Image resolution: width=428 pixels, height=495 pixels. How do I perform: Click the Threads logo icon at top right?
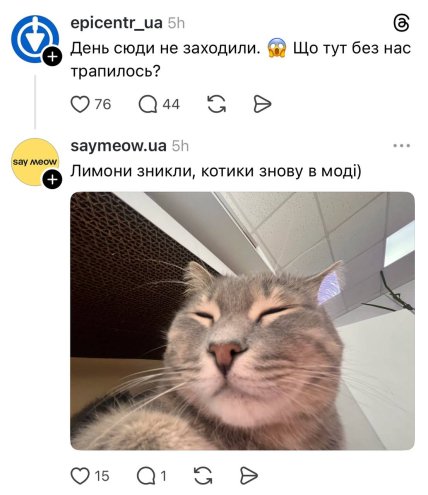coord(401,23)
